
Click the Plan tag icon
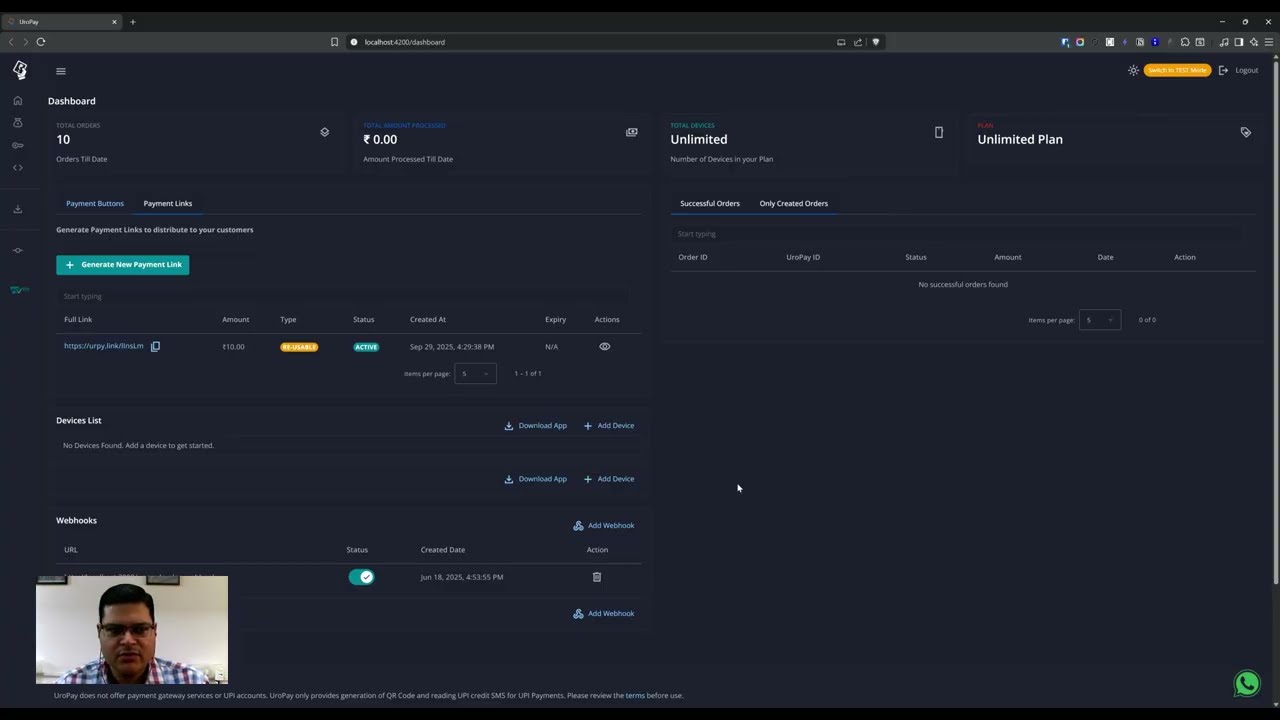click(1246, 132)
